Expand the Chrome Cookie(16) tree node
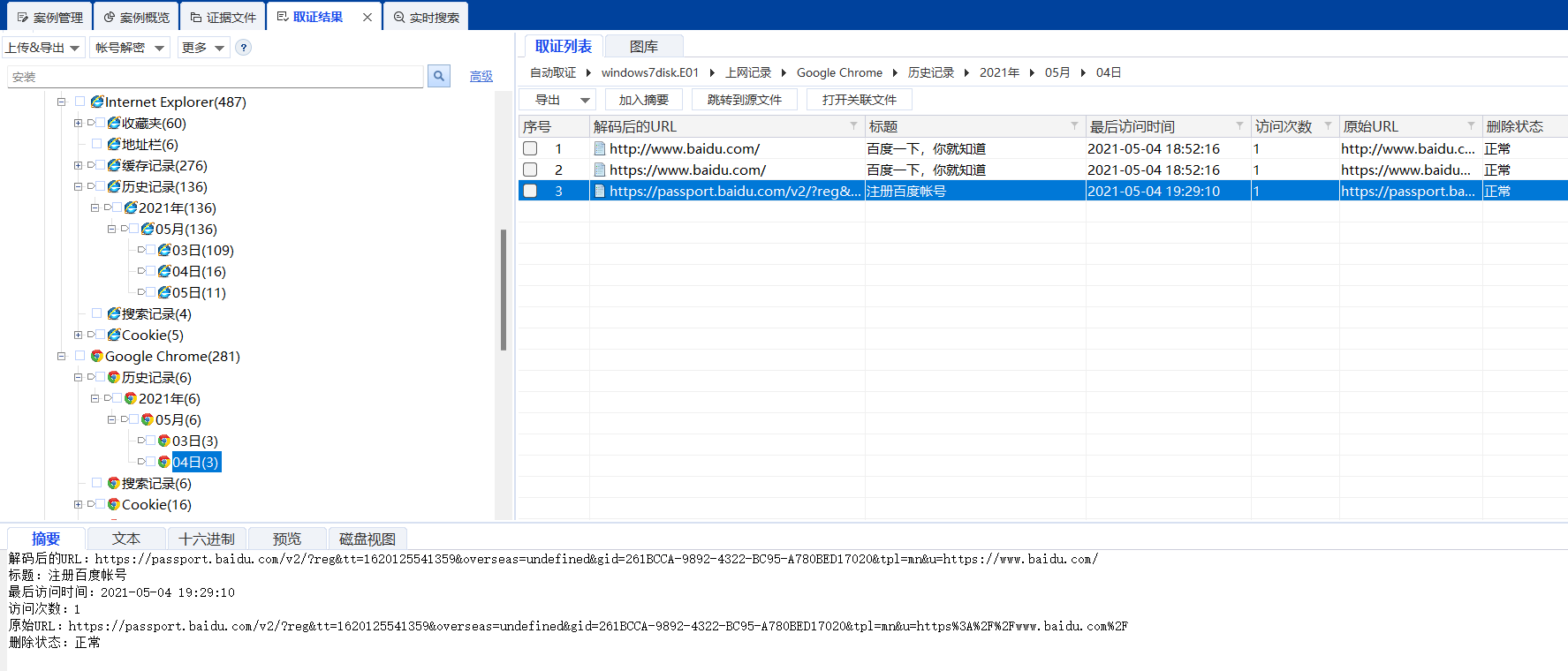 coord(78,504)
